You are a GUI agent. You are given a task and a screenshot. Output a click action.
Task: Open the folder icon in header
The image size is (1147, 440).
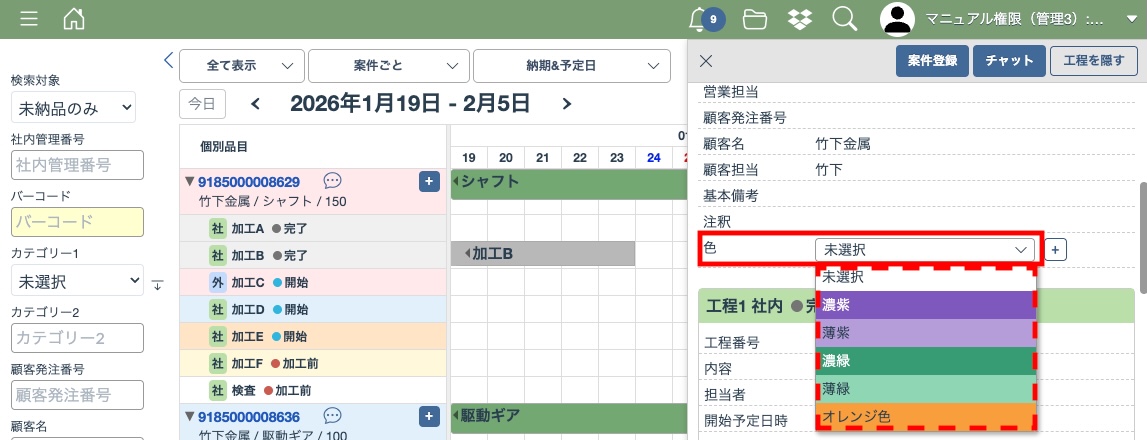tap(755, 19)
